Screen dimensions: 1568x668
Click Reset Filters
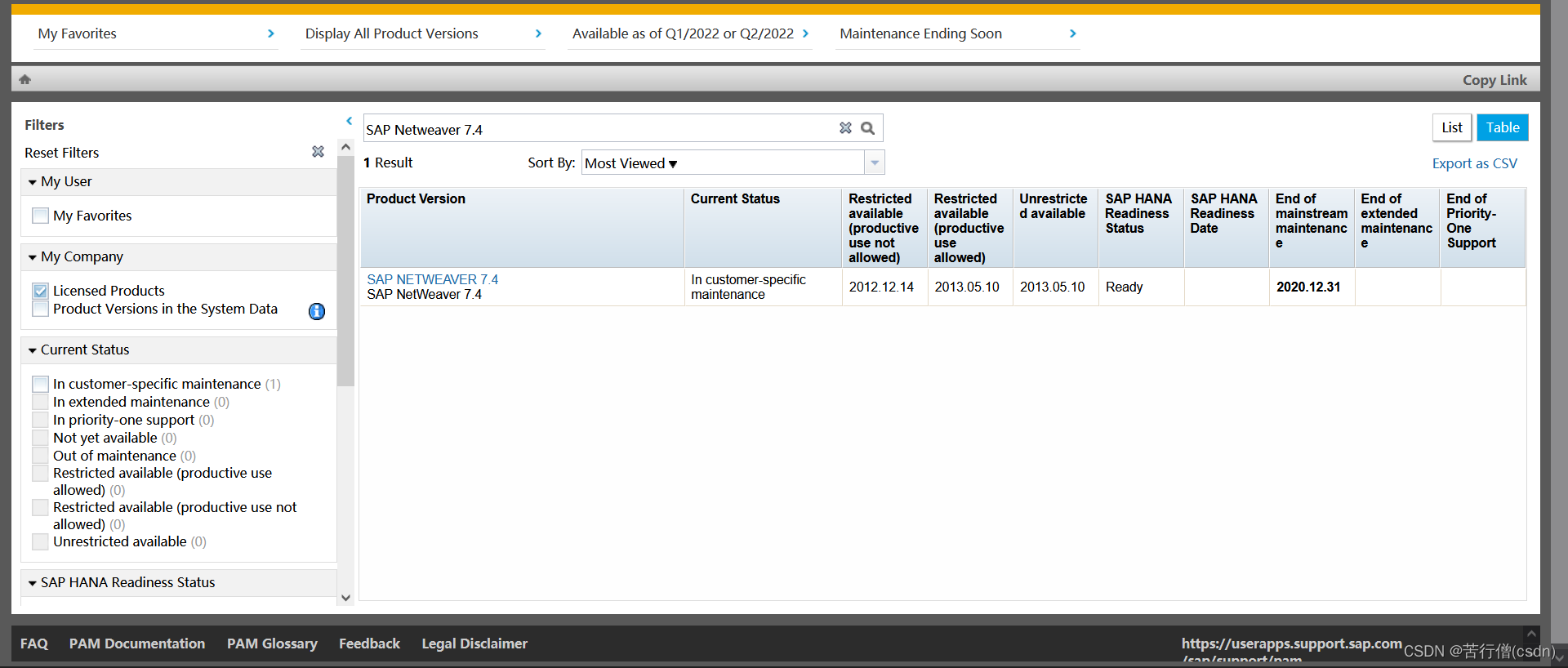point(61,153)
